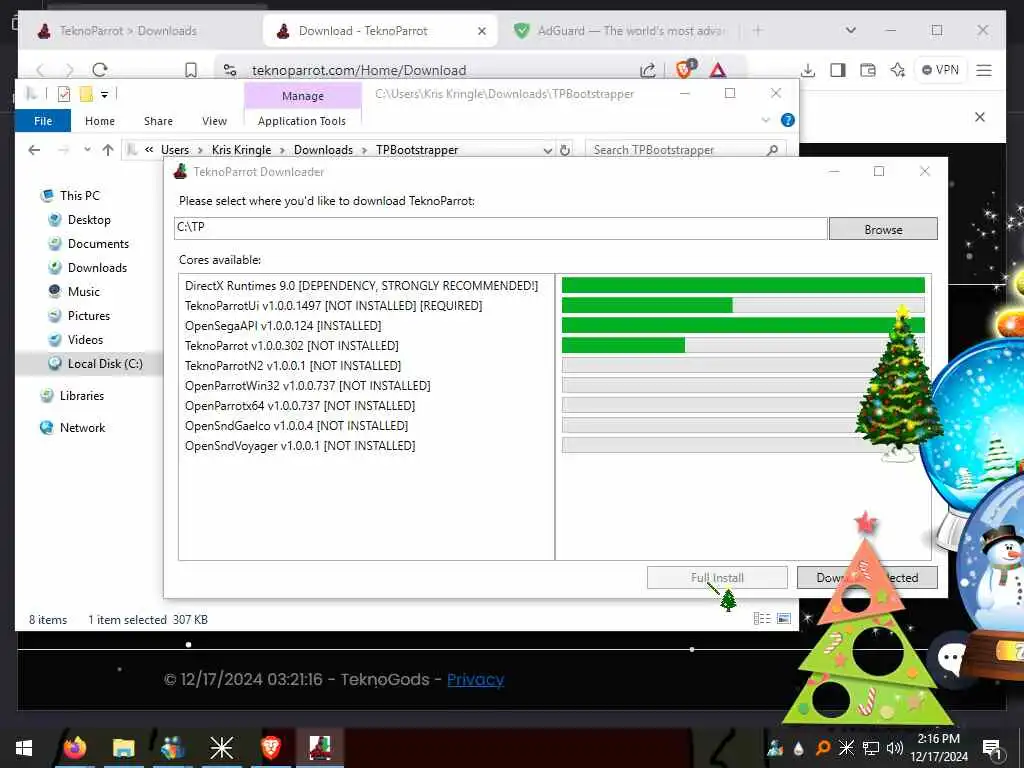Click the bookmark icon in Brave toolbar
The image size is (1024, 768).
coord(191,70)
